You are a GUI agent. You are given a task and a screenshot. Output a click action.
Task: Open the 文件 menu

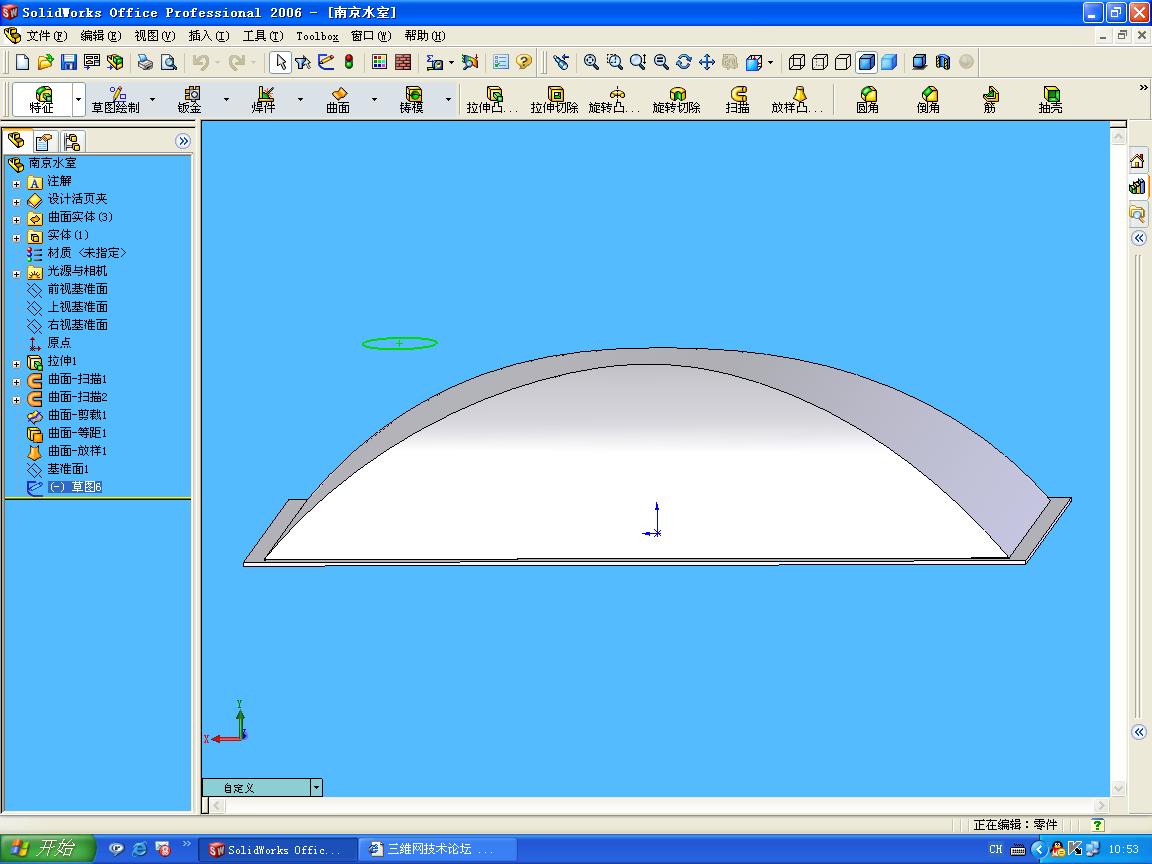click(x=46, y=36)
